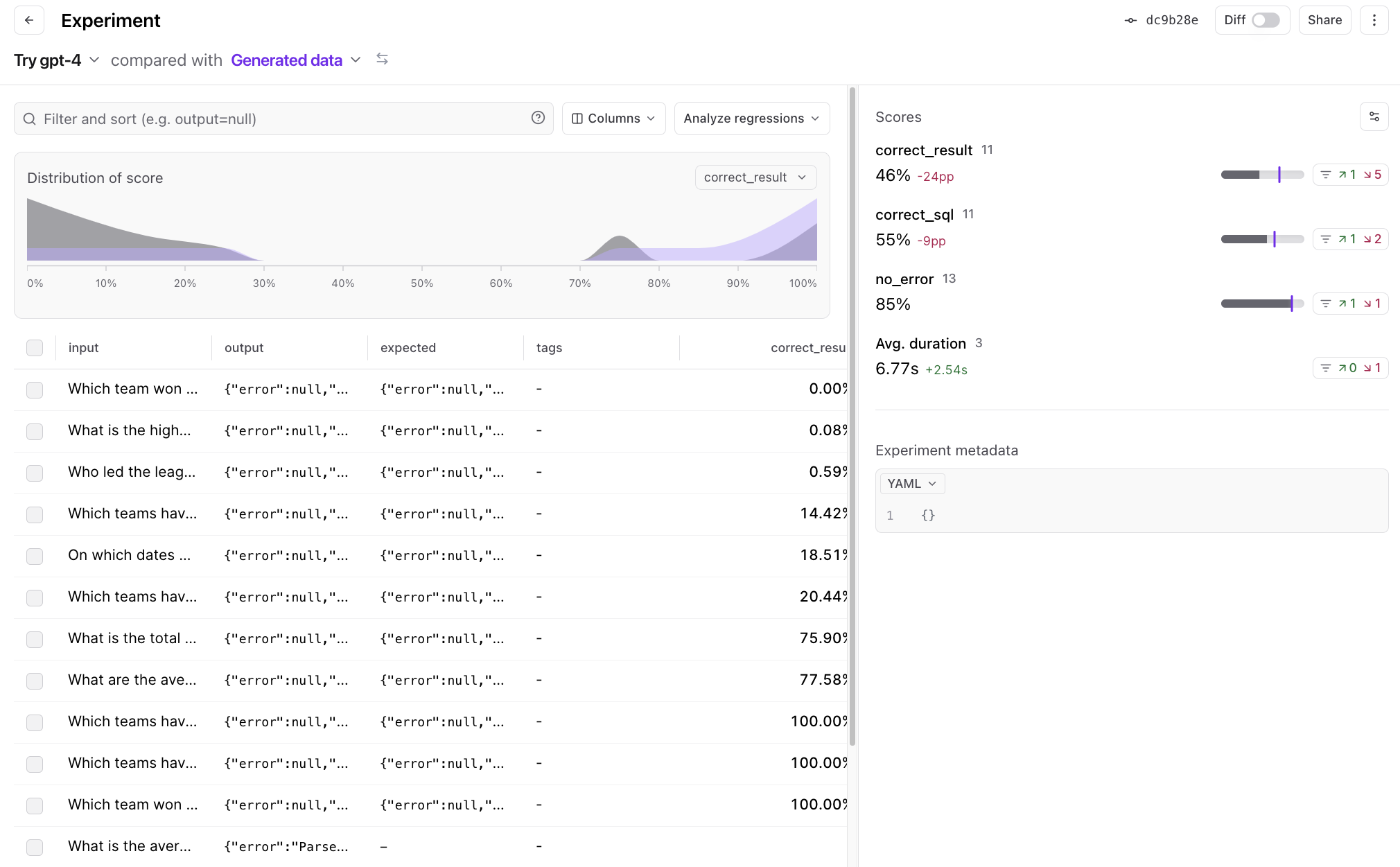The height and width of the screenshot is (867, 1400).
Task: Open the Scores settings sliders icon
Action: (x=1374, y=117)
